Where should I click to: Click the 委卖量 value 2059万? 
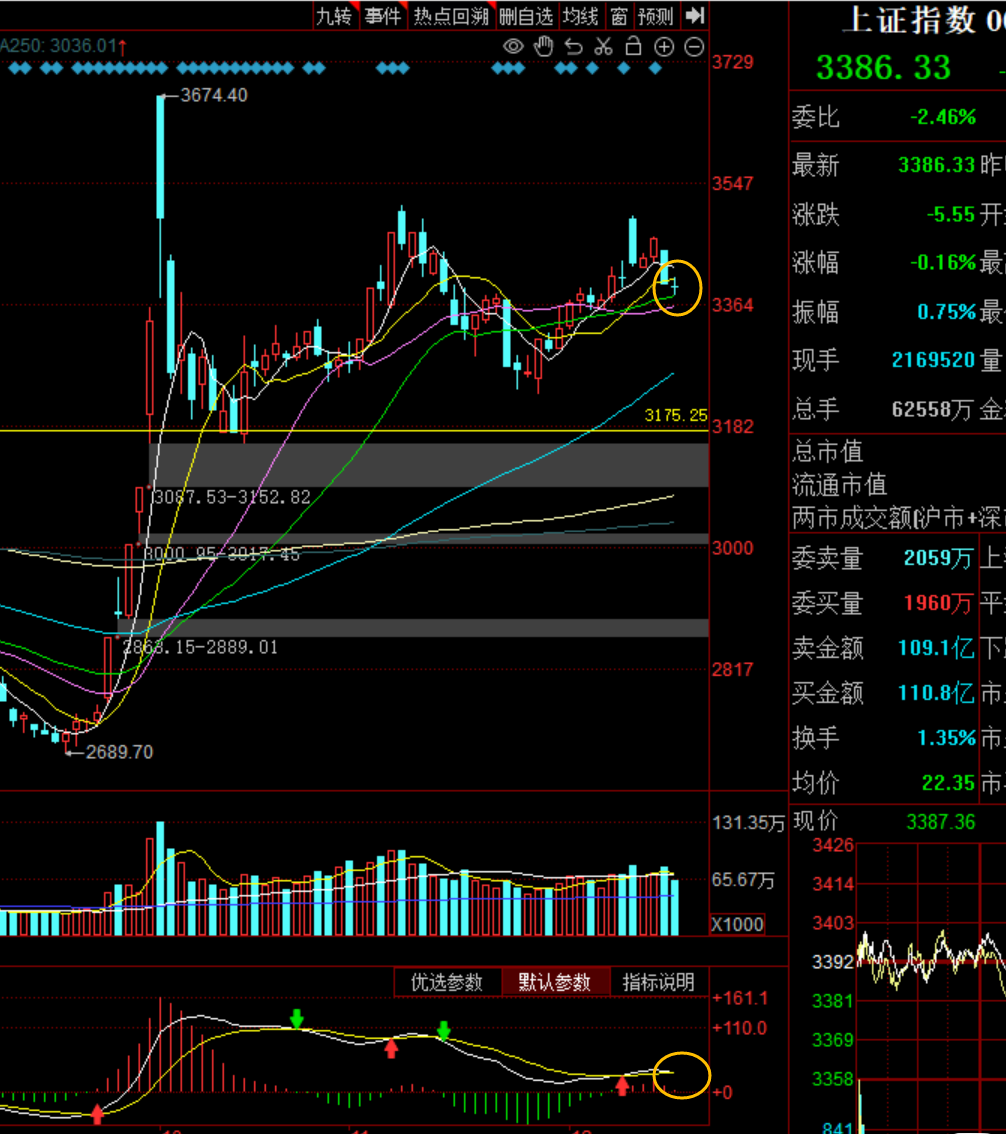click(x=938, y=558)
